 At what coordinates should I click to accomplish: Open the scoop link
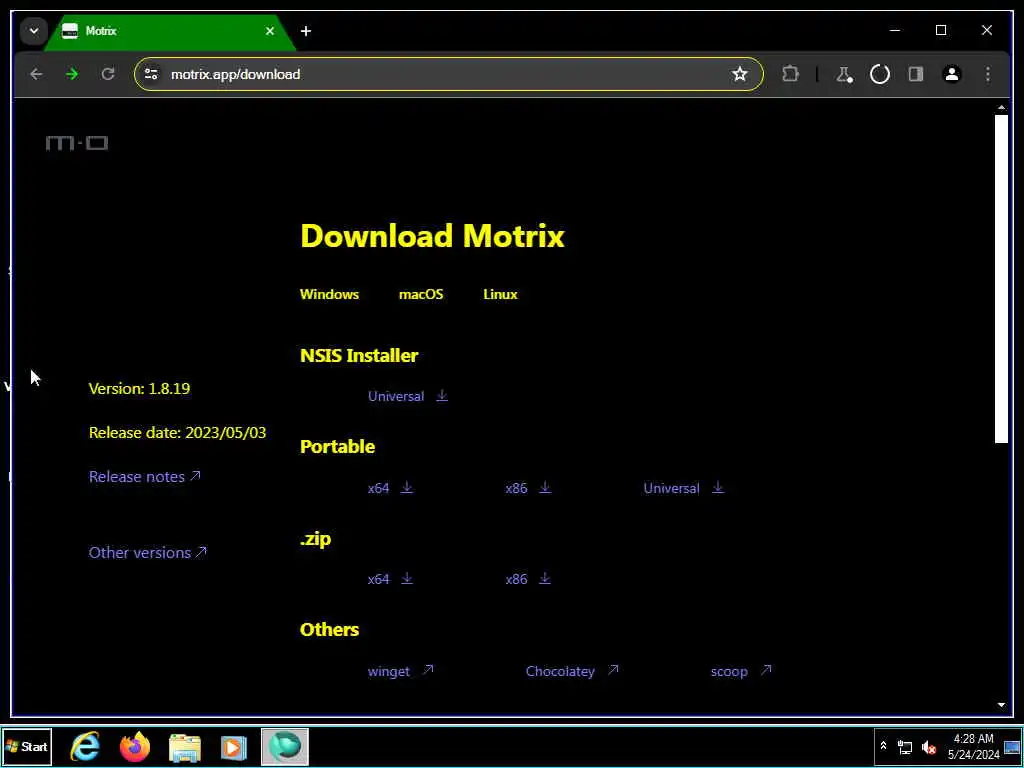[x=729, y=671]
